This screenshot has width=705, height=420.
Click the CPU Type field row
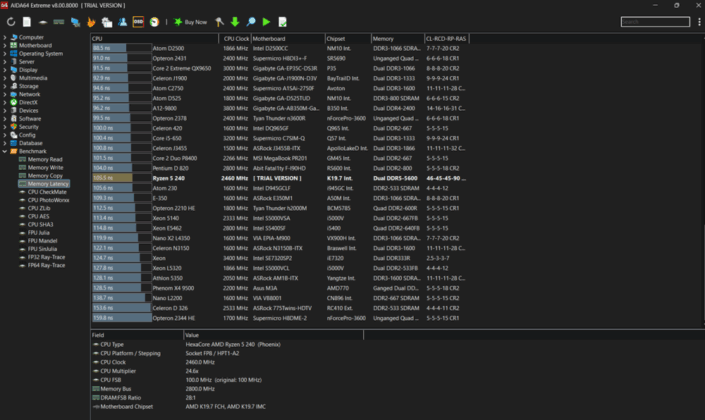coord(227,344)
